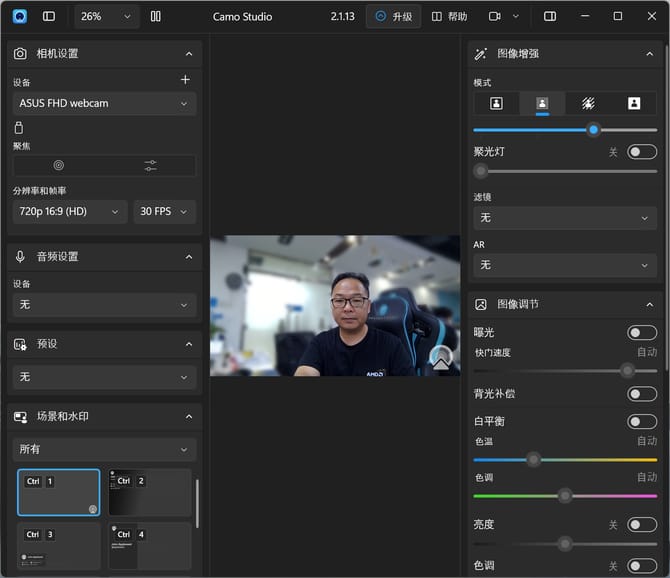Collapse the 音频设置 audio settings section
Screen dimensions: 670x578
click(x=188, y=257)
